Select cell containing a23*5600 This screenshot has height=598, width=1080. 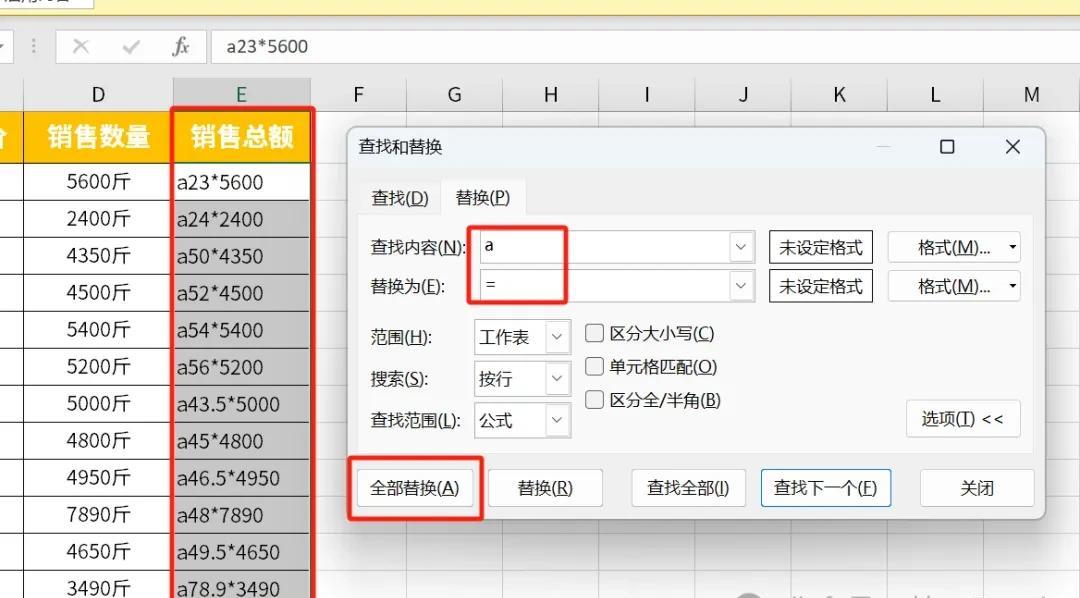click(241, 182)
